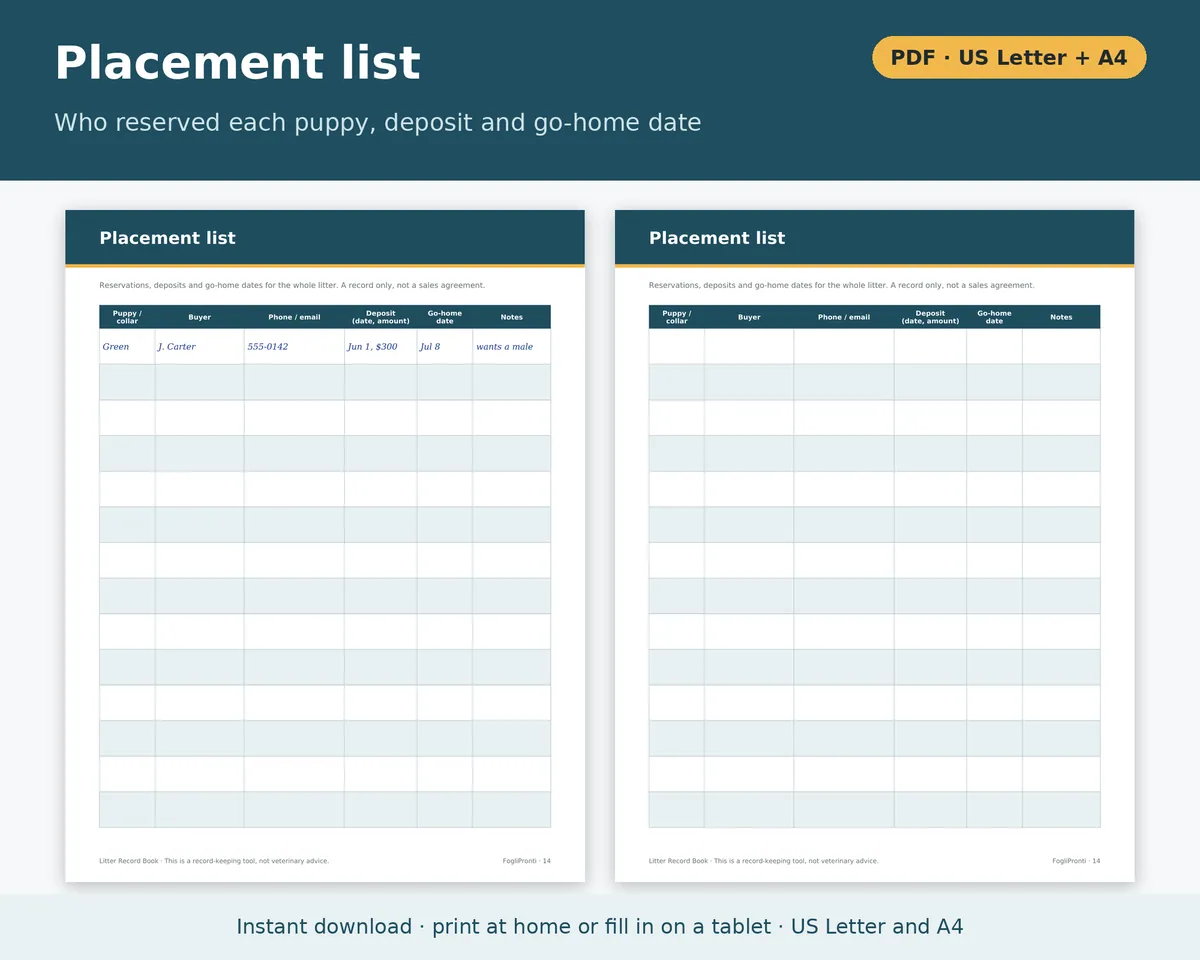
Task: Click the Buyer column header on right page
Action: (x=749, y=317)
